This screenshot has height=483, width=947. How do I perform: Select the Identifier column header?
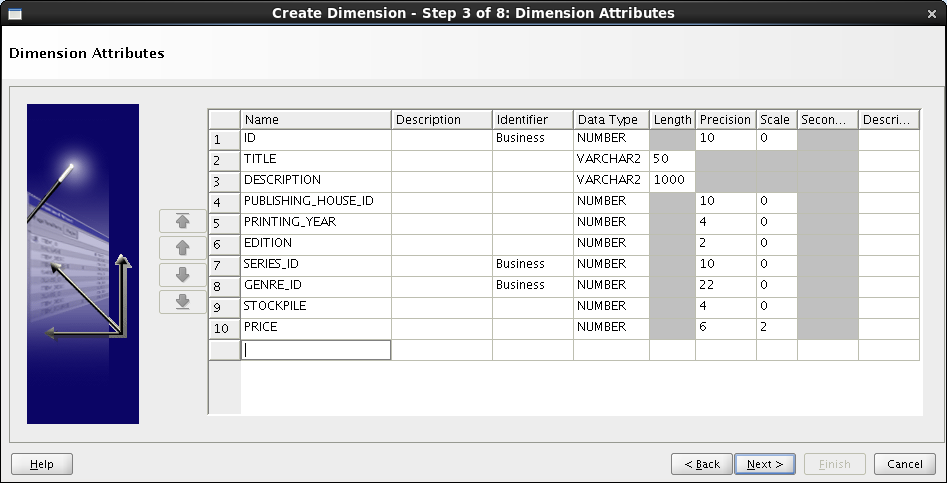click(x=533, y=120)
